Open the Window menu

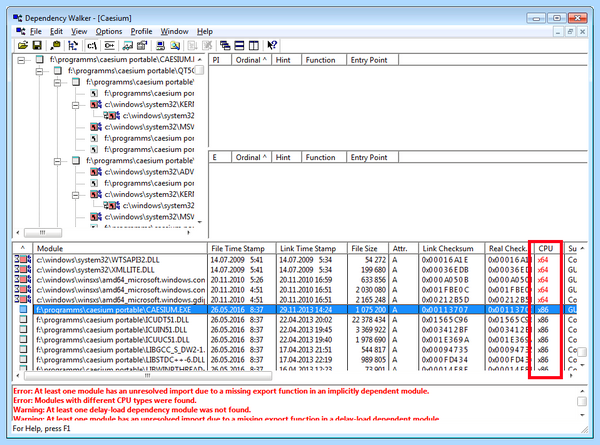pos(174,31)
